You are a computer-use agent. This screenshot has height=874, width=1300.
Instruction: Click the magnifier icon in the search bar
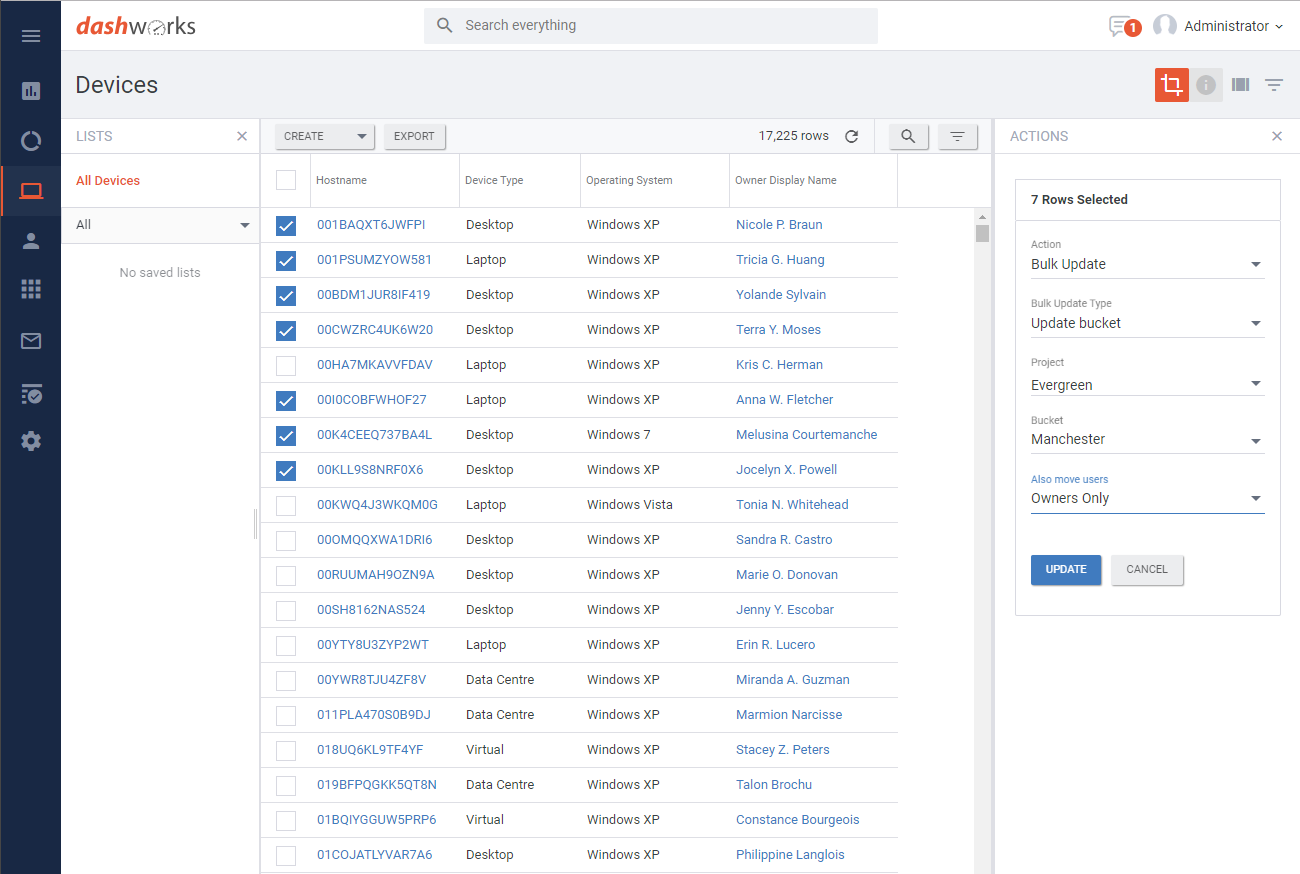[x=445, y=26]
